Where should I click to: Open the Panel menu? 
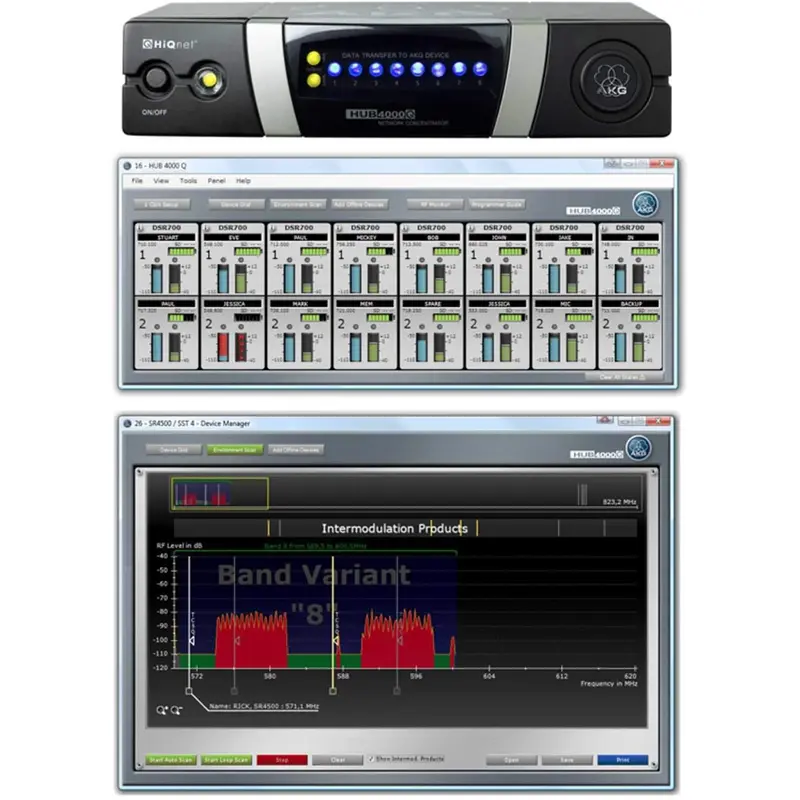tap(215, 181)
